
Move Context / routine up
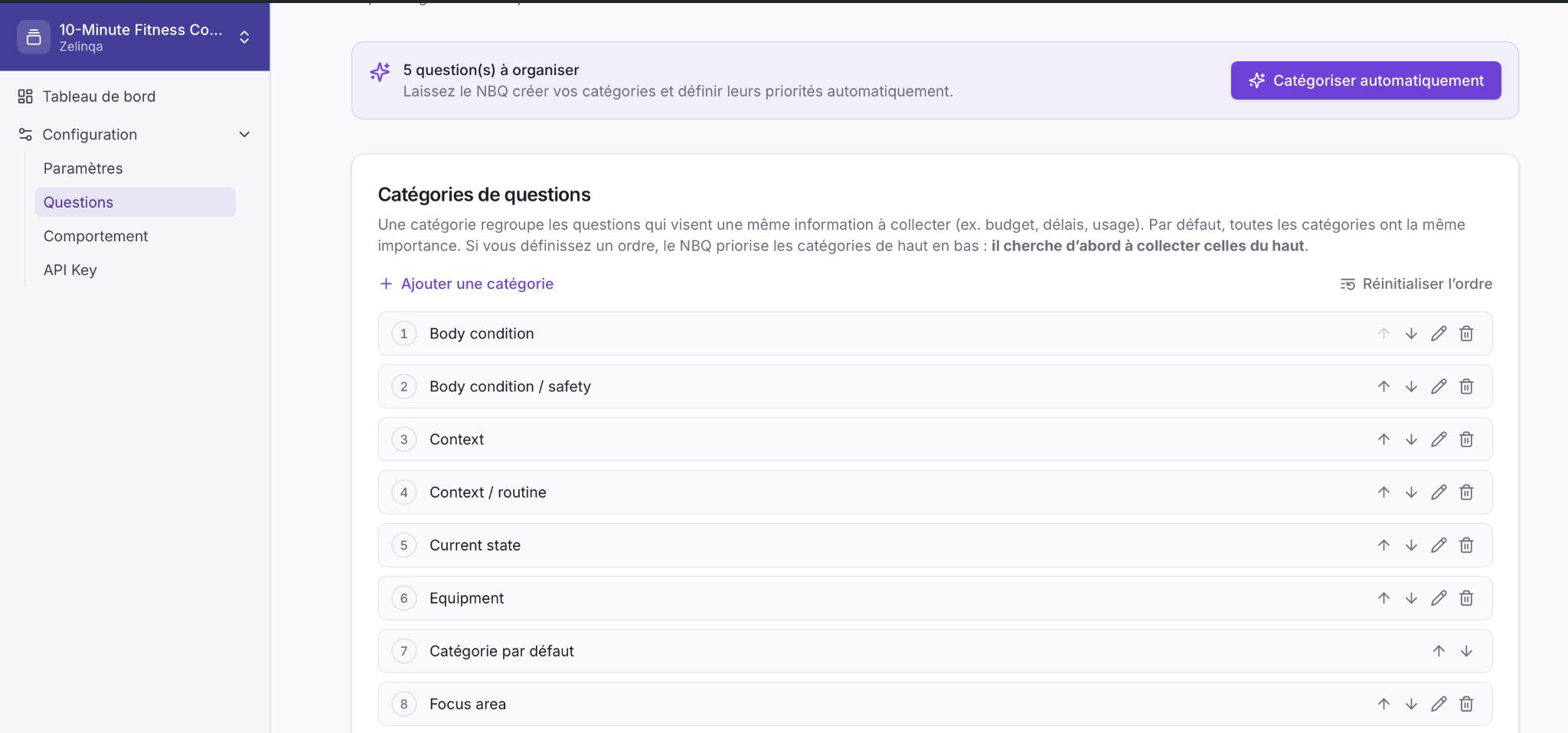(x=1383, y=492)
